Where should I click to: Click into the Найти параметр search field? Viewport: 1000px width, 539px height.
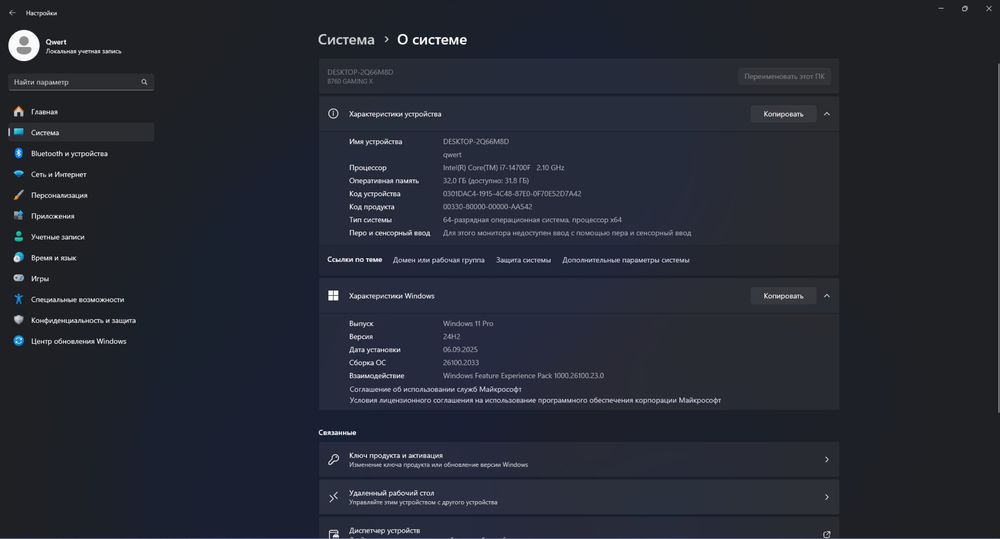[81, 82]
